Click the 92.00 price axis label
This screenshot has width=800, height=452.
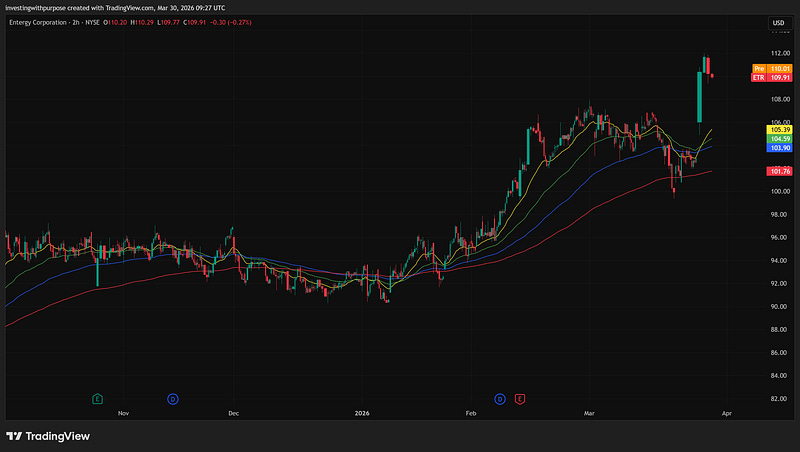tap(780, 284)
